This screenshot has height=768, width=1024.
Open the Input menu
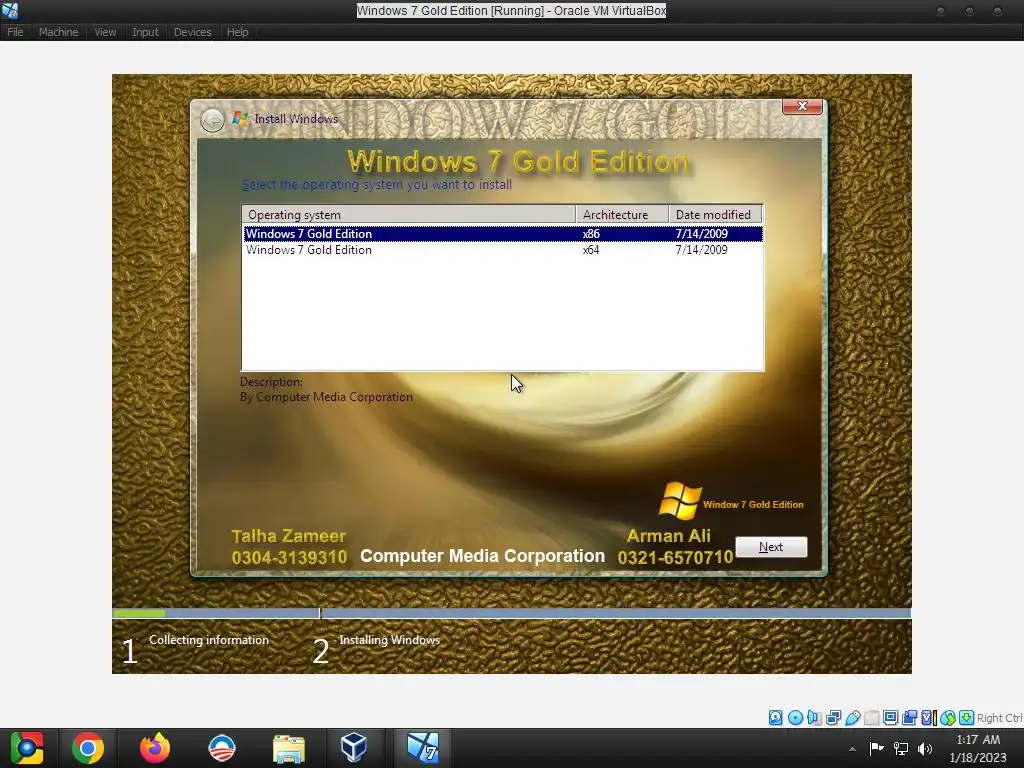click(145, 32)
